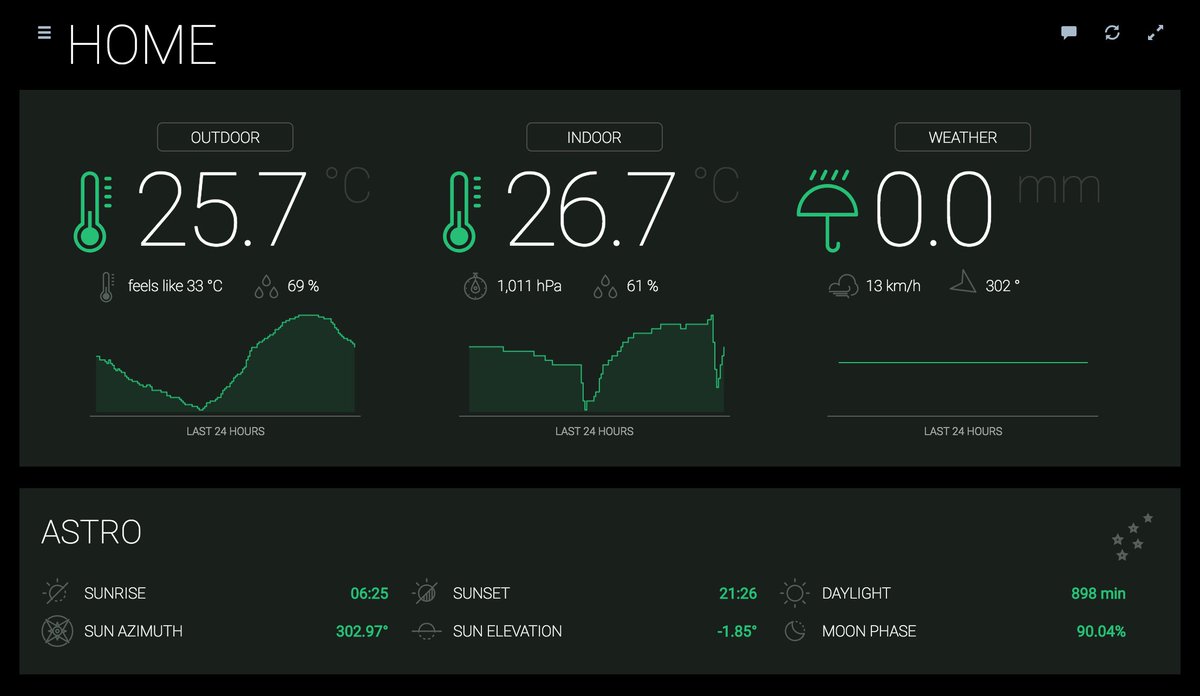Click the daylight value 898 min

(1098, 593)
